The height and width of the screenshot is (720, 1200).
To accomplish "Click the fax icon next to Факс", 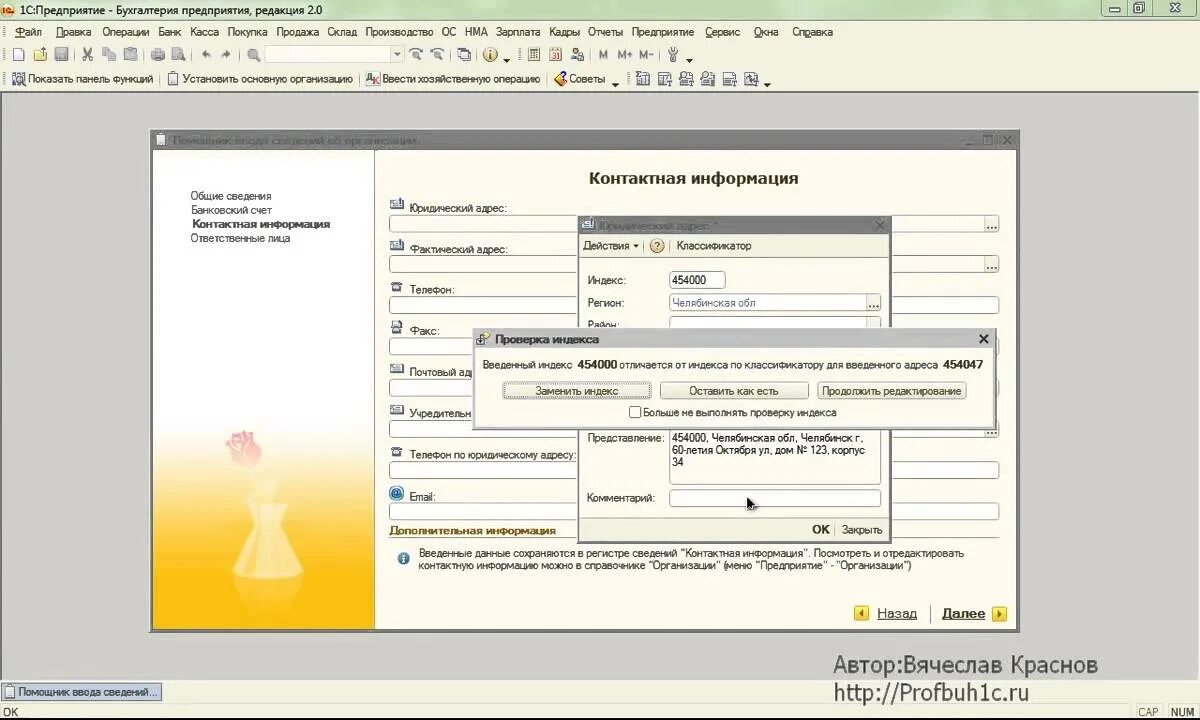I will [x=397, y=328].
